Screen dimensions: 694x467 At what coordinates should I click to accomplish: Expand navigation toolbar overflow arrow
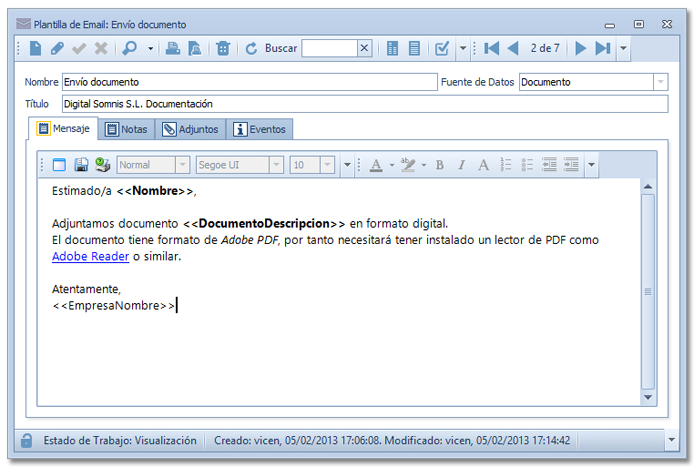click(x=623, y=48)
